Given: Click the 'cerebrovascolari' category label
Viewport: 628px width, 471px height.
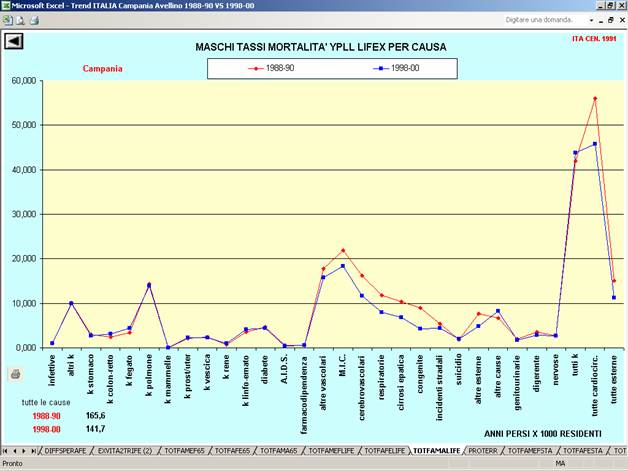Looking at the screenshot, I should pos(362,388).
